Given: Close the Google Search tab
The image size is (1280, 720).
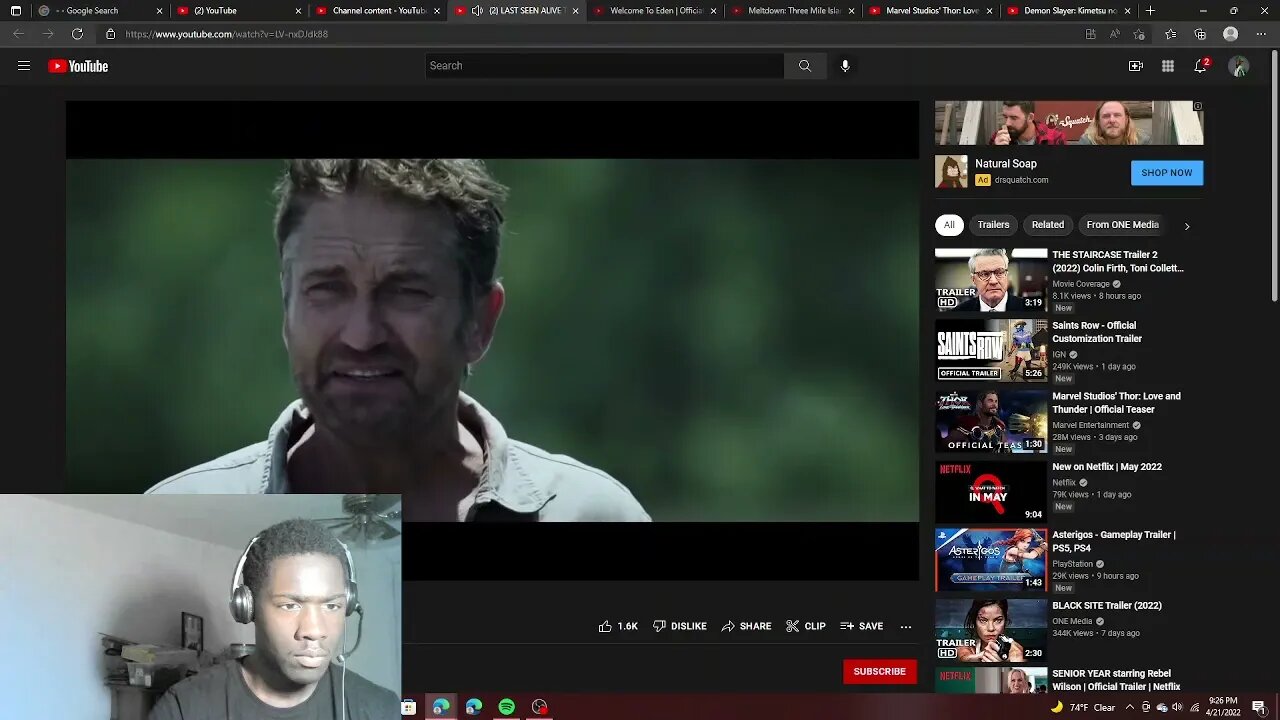Looking at the screenshot, I should point(159,11).
